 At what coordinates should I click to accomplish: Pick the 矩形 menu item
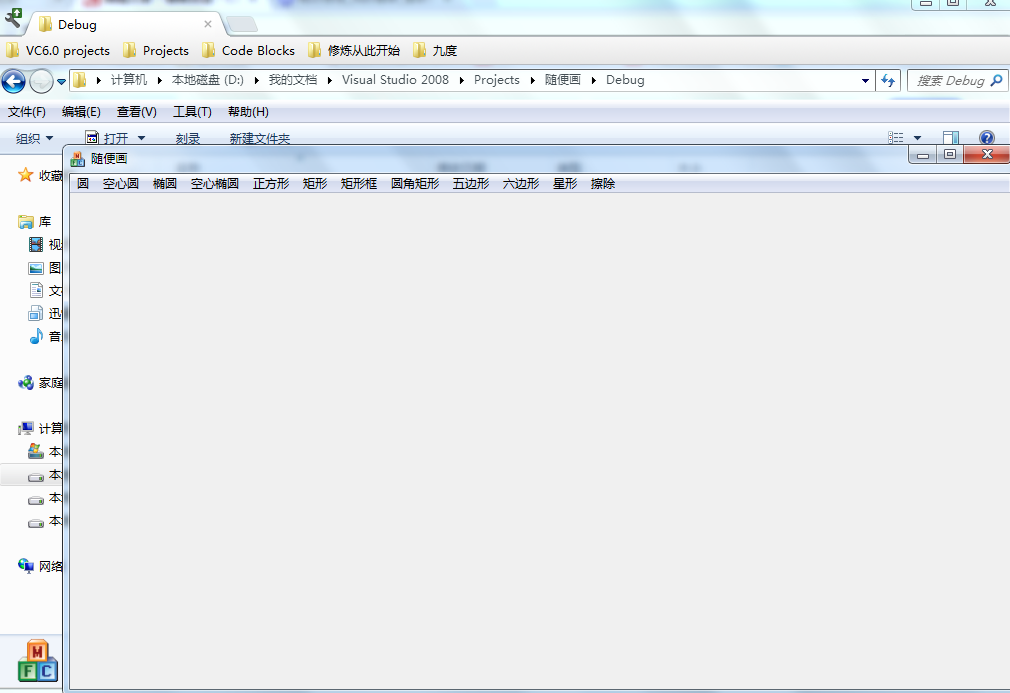click(x=315, y=184)
